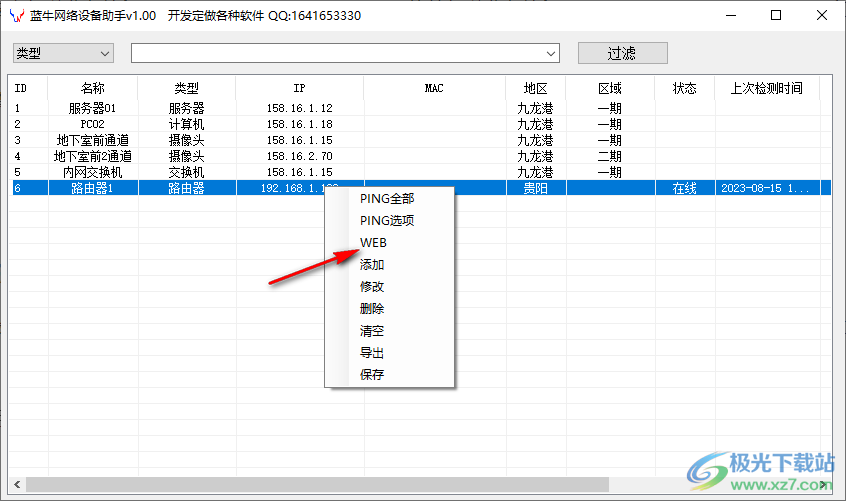Click IP cell 158.16.1.18
The image size is (846, 501).
pos(299,124)
